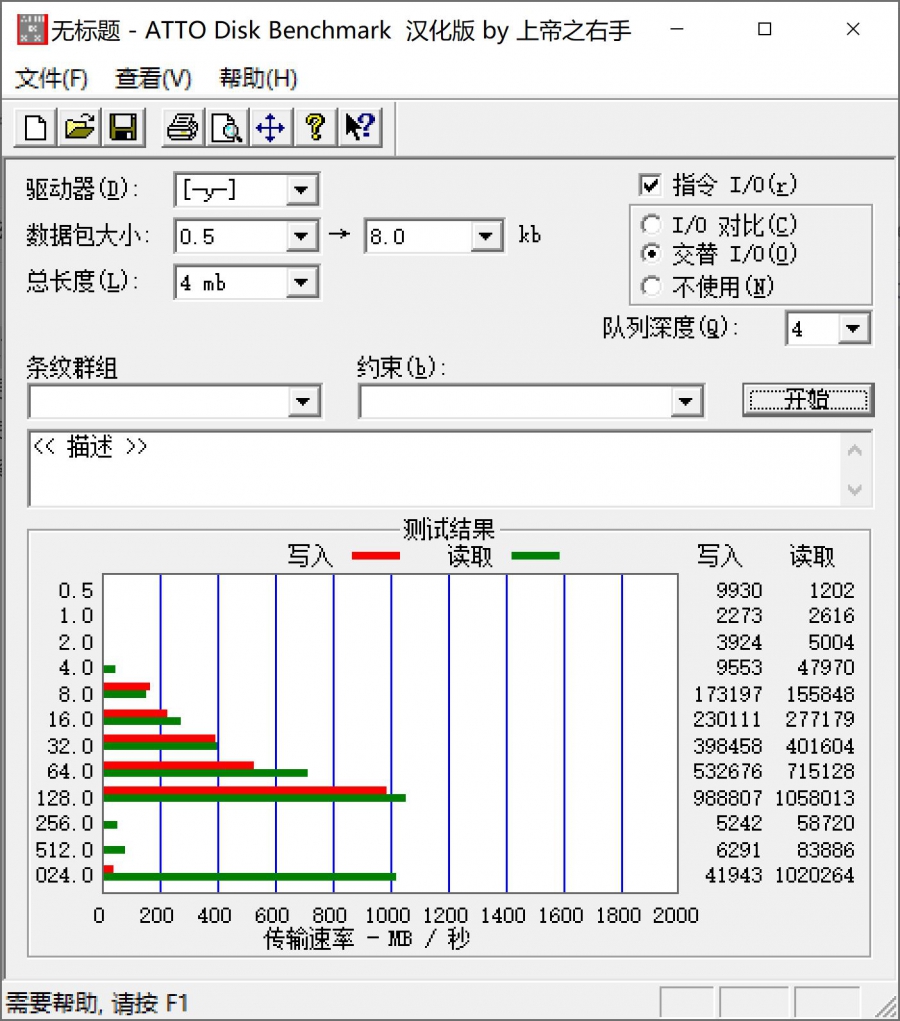The height and width of the screenshot is (1021, 900).
Task: Click the Print toolbar icon
Action: click(x=182, y=127)
